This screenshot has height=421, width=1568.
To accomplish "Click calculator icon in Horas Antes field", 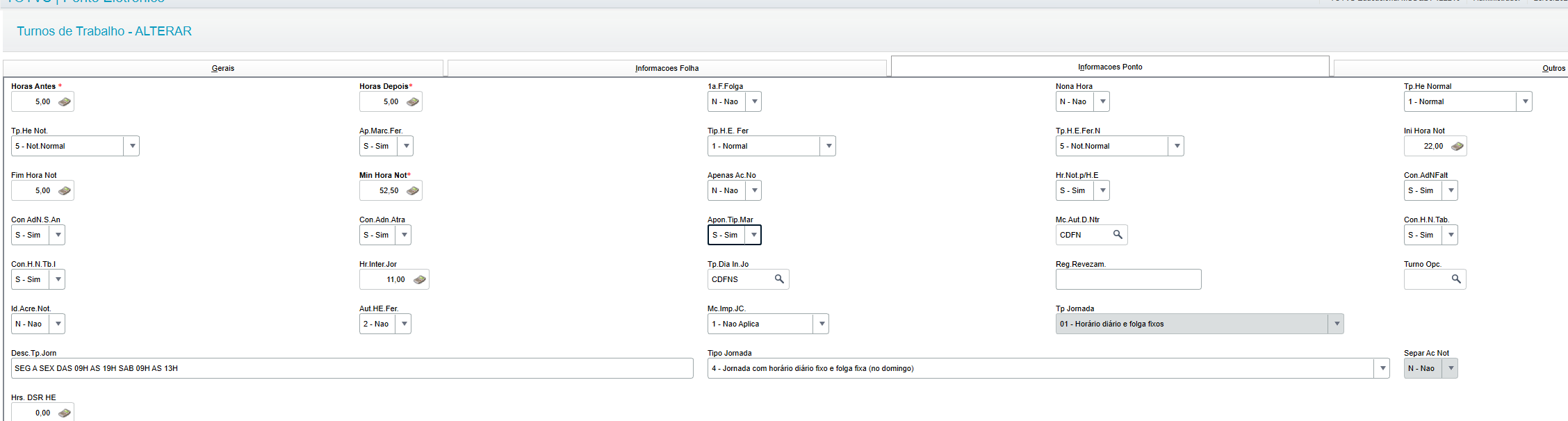I will (65, 102).
